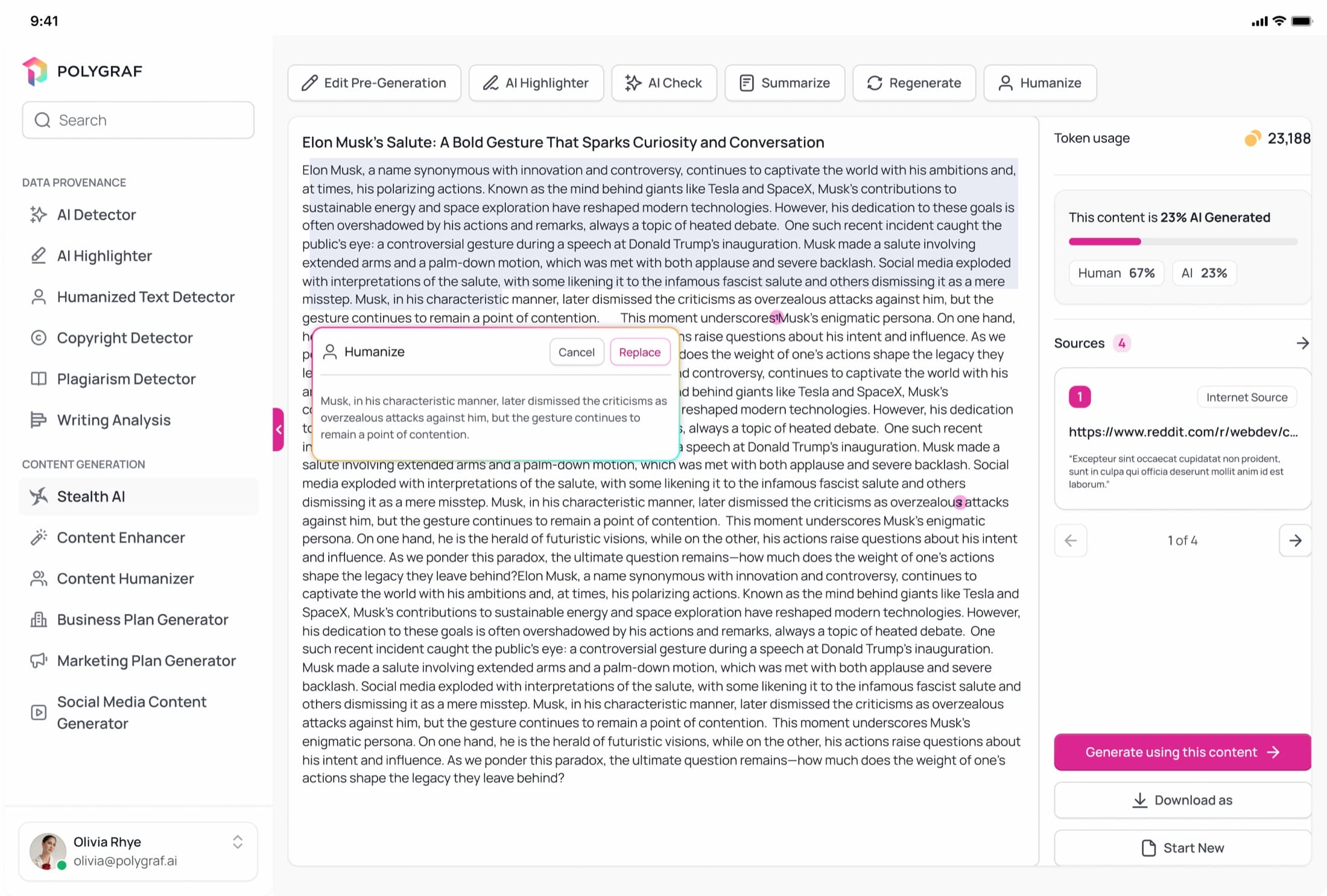The height and width of the screenshot is (896, 1327).
Task: Click the Writing Analysis icon
Action: point(39,420)
